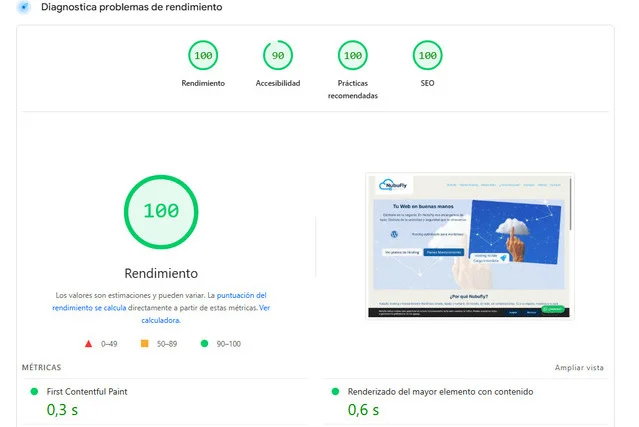Click the '50–89' range label
This screenshot has height=427, width=639.
167,344
